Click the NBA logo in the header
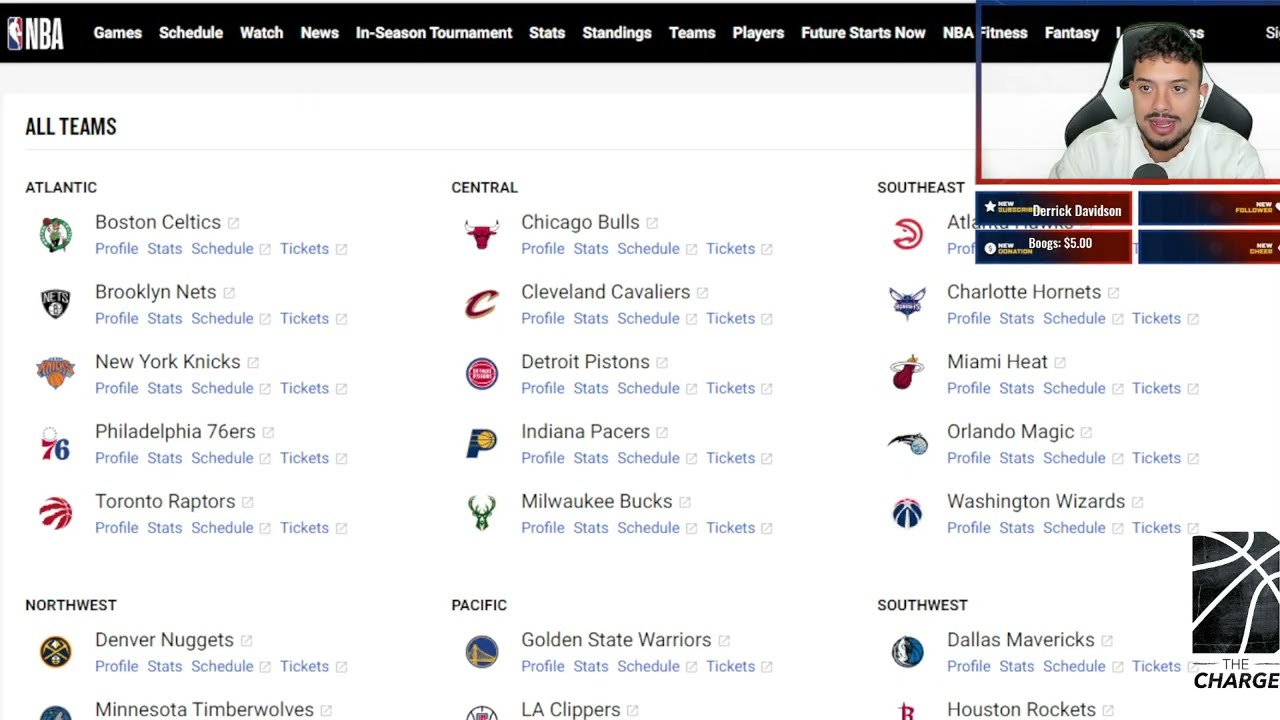The height and width of the screenshot is (720, 1280). (x=35, y=33)
